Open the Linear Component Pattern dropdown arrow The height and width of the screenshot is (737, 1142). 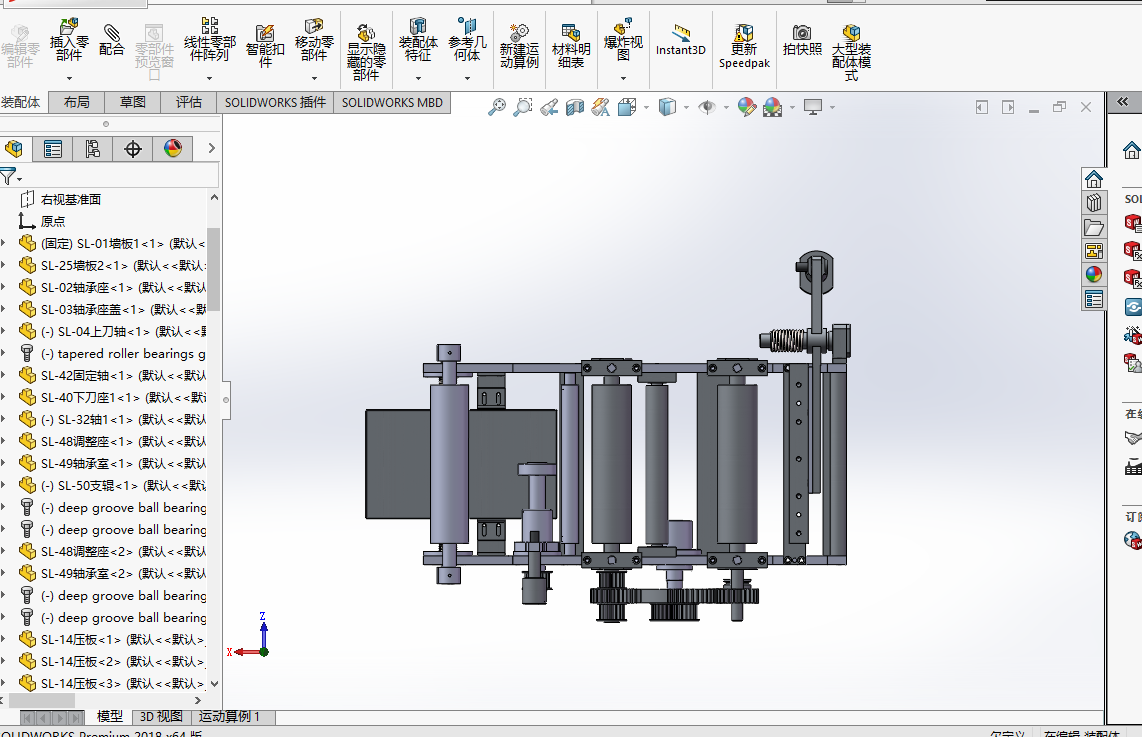[209, 78]
